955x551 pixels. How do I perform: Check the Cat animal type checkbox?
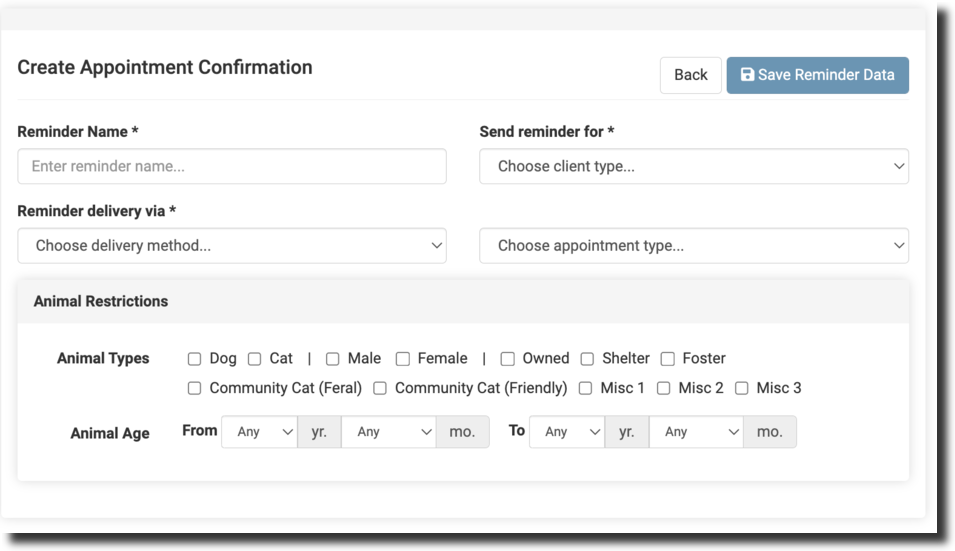pyautogui.click(x=255, y=359)
